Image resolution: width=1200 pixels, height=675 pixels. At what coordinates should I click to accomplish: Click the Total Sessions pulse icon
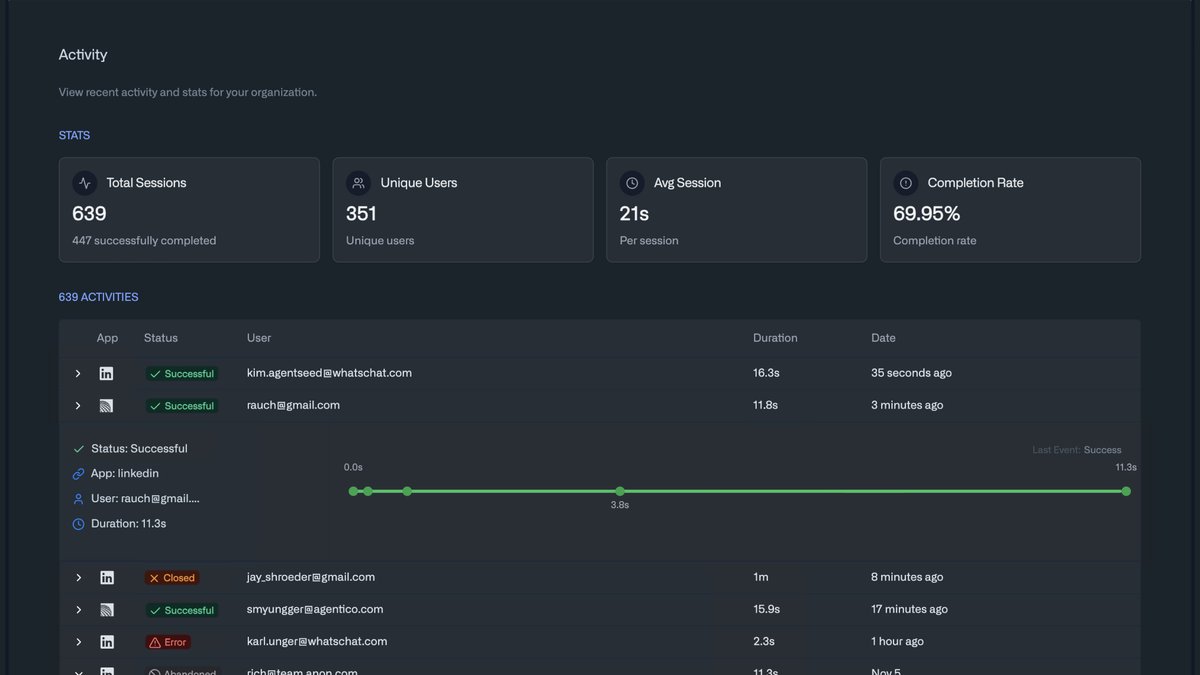tap(85, 183)
